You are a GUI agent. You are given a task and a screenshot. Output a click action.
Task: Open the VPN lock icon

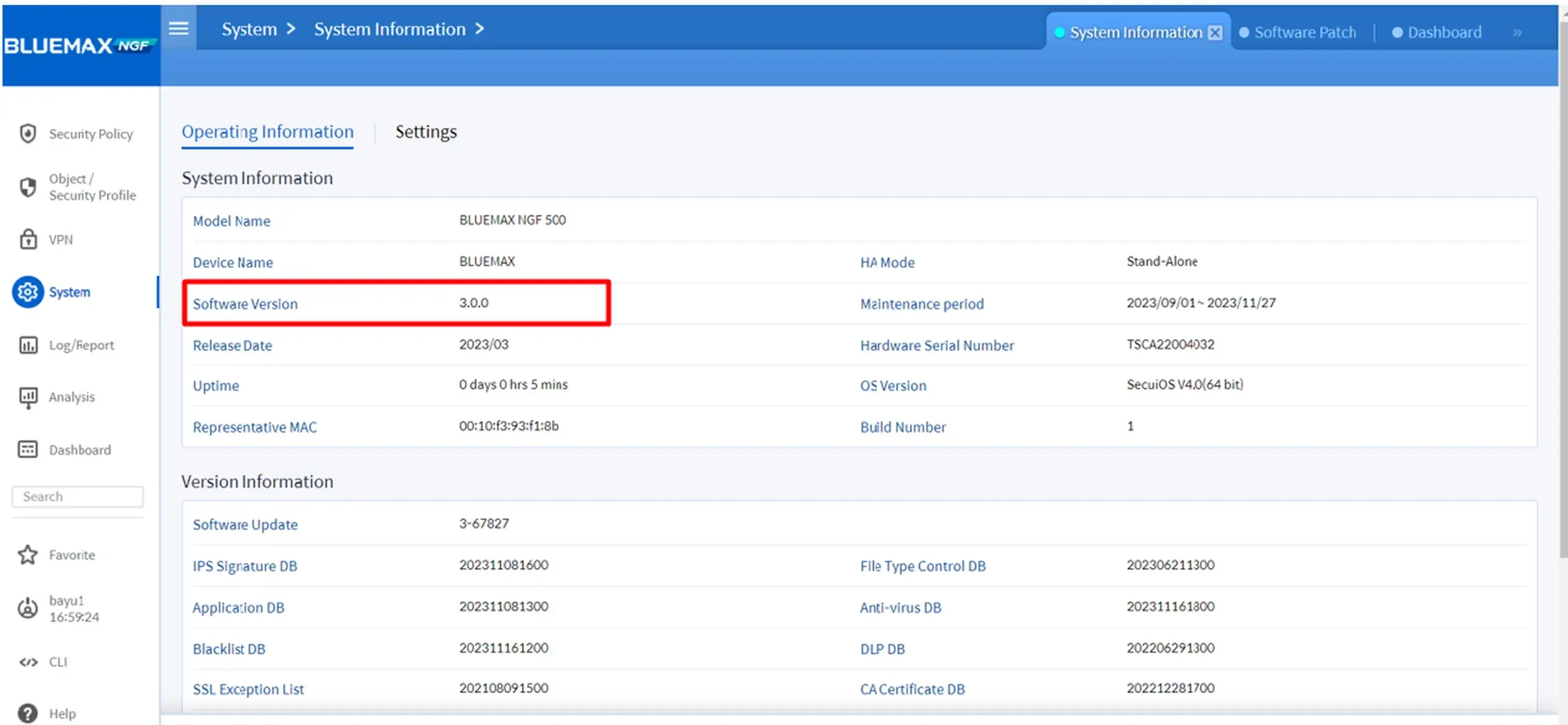click(x=28, y=239)
